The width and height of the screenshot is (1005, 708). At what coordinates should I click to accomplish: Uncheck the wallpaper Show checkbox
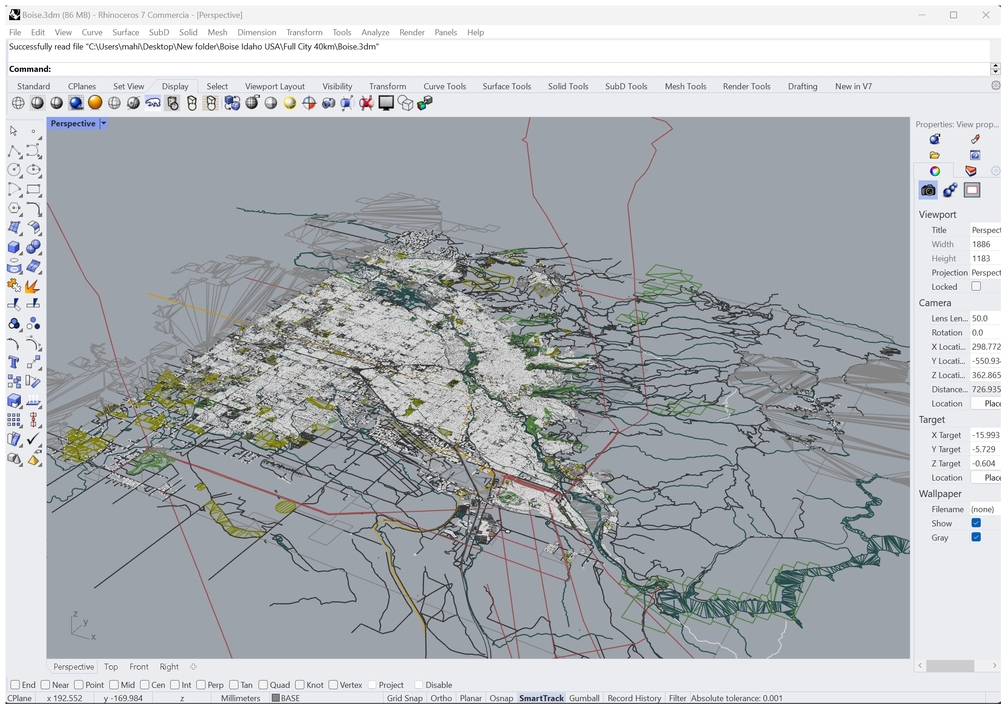click(x=976, y=523)
